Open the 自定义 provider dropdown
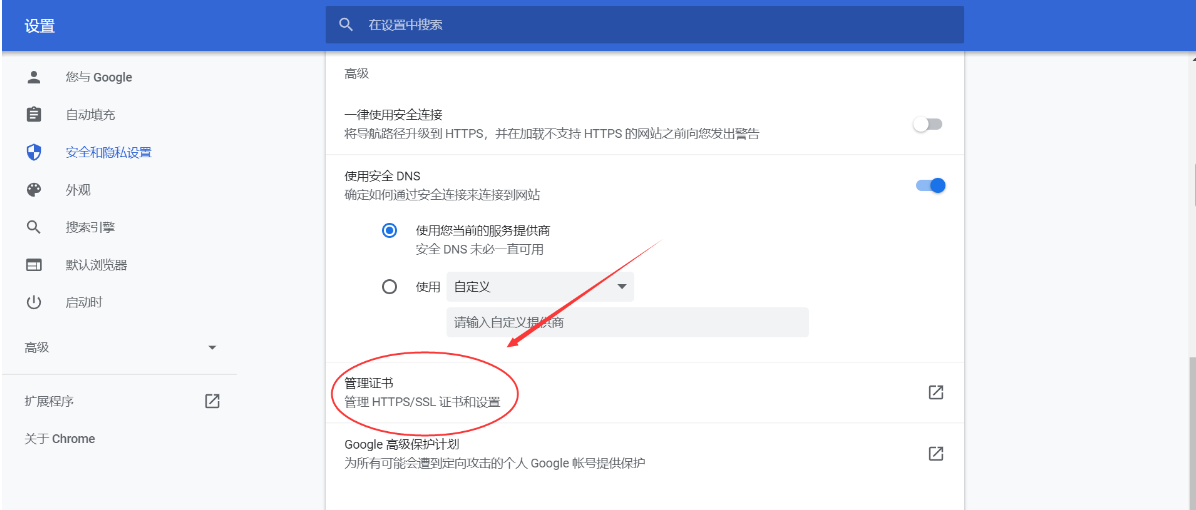Screen dimensions: 1196x510 540,287
